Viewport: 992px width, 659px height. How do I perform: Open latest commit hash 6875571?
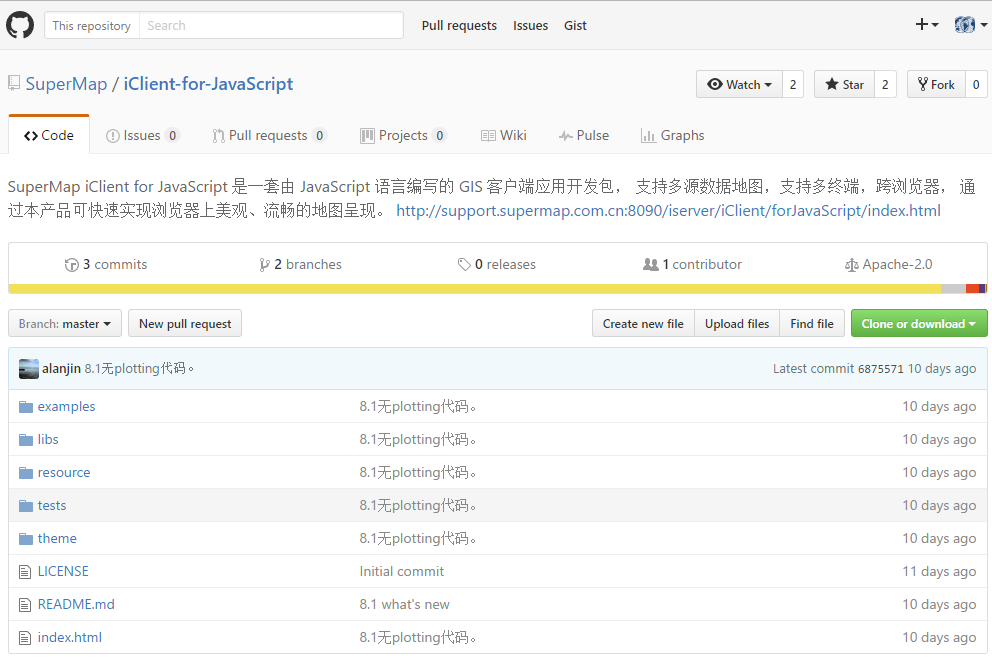881,369
